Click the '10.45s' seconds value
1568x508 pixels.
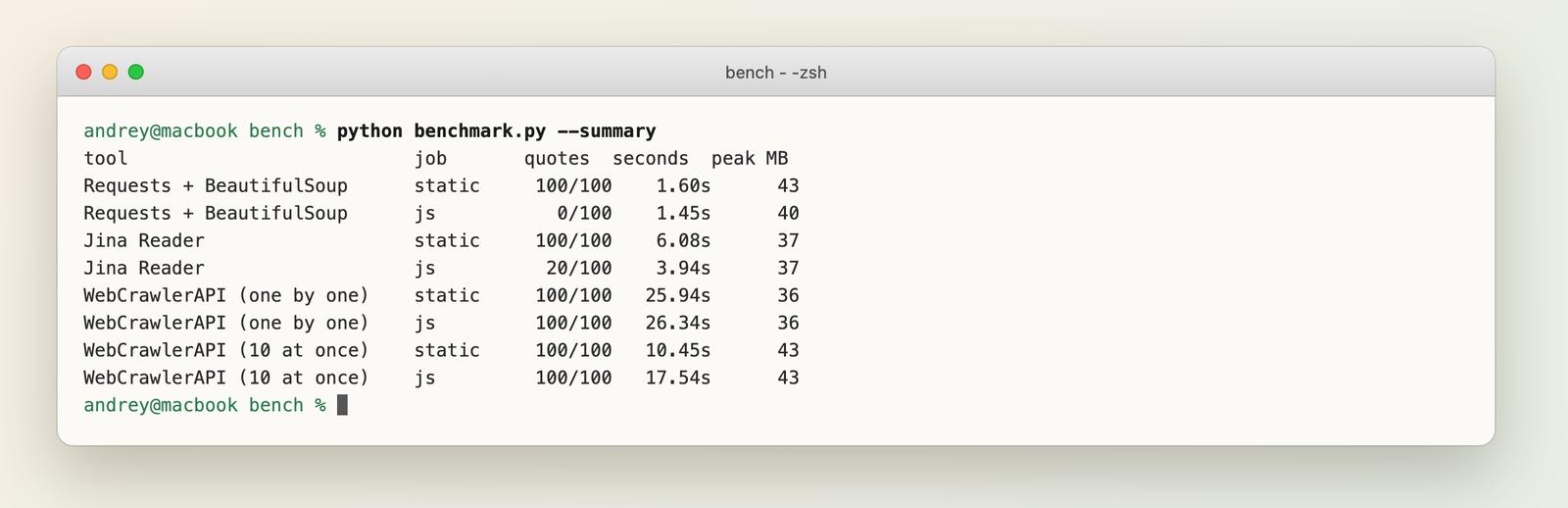tap(678, 351)
